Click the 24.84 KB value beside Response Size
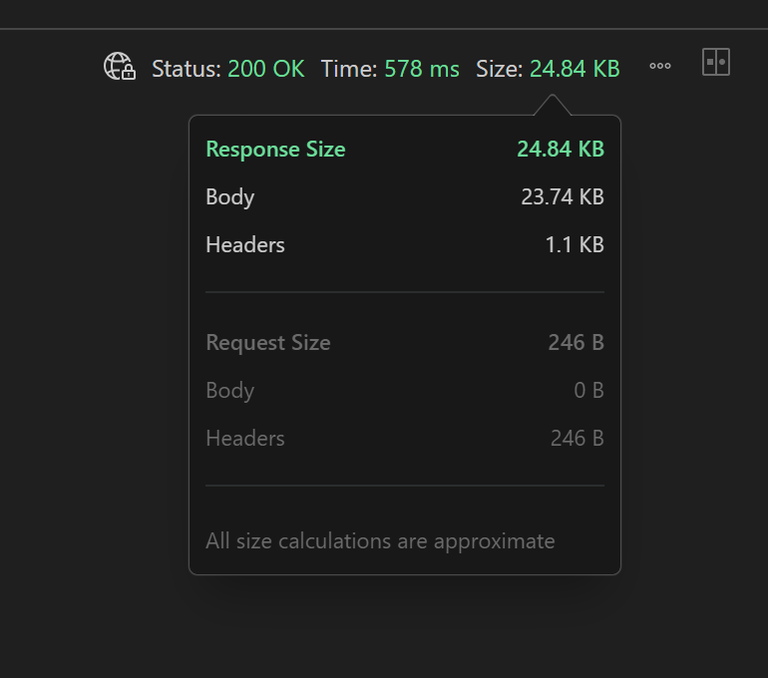This screenshot has height=678, width=768. point(560,150)
